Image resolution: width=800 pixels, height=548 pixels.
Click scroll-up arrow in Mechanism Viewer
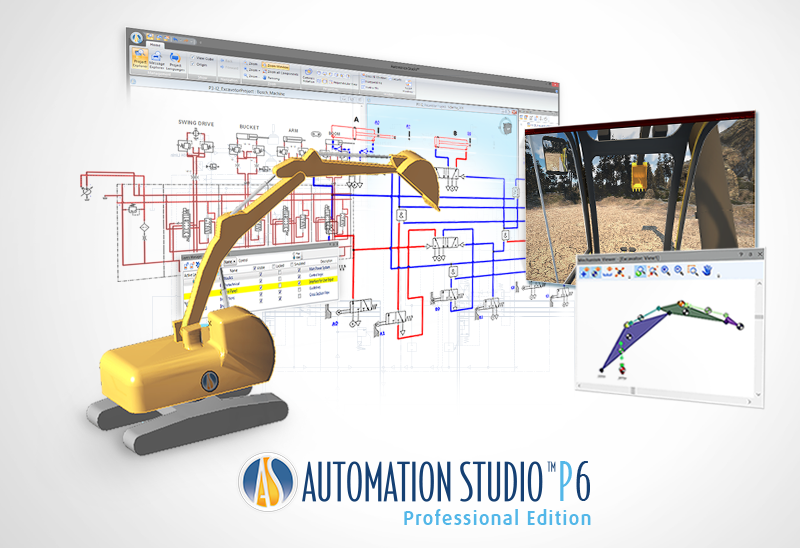[760, 283]
